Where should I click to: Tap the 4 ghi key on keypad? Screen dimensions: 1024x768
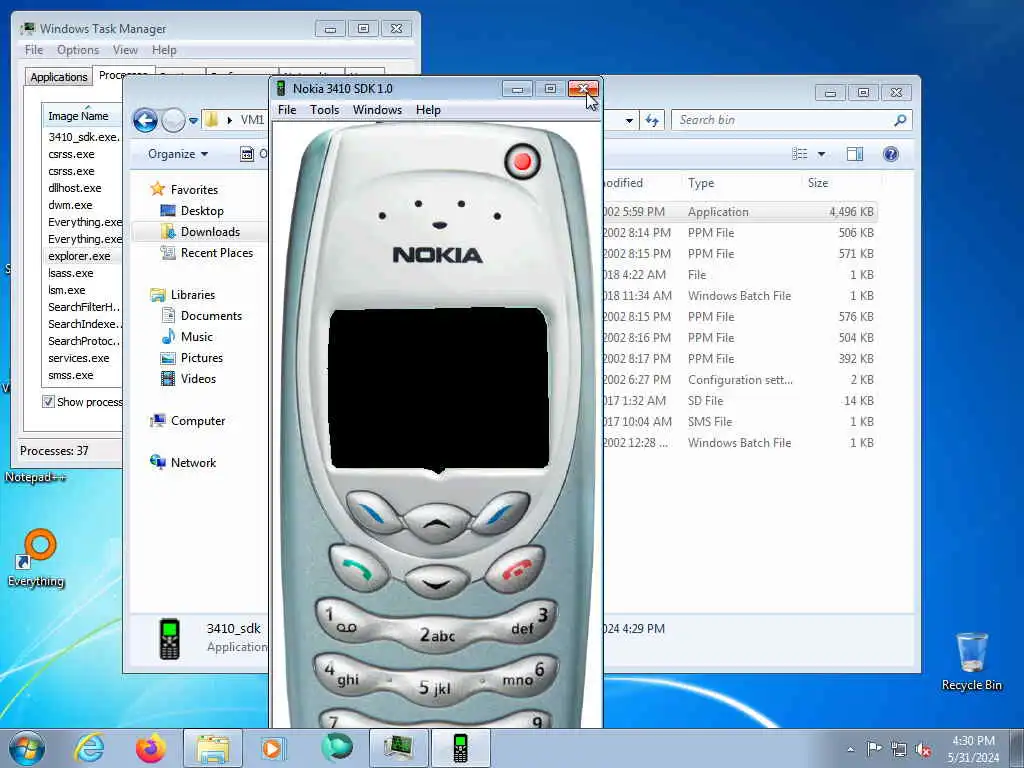click(x=344, y=676)
